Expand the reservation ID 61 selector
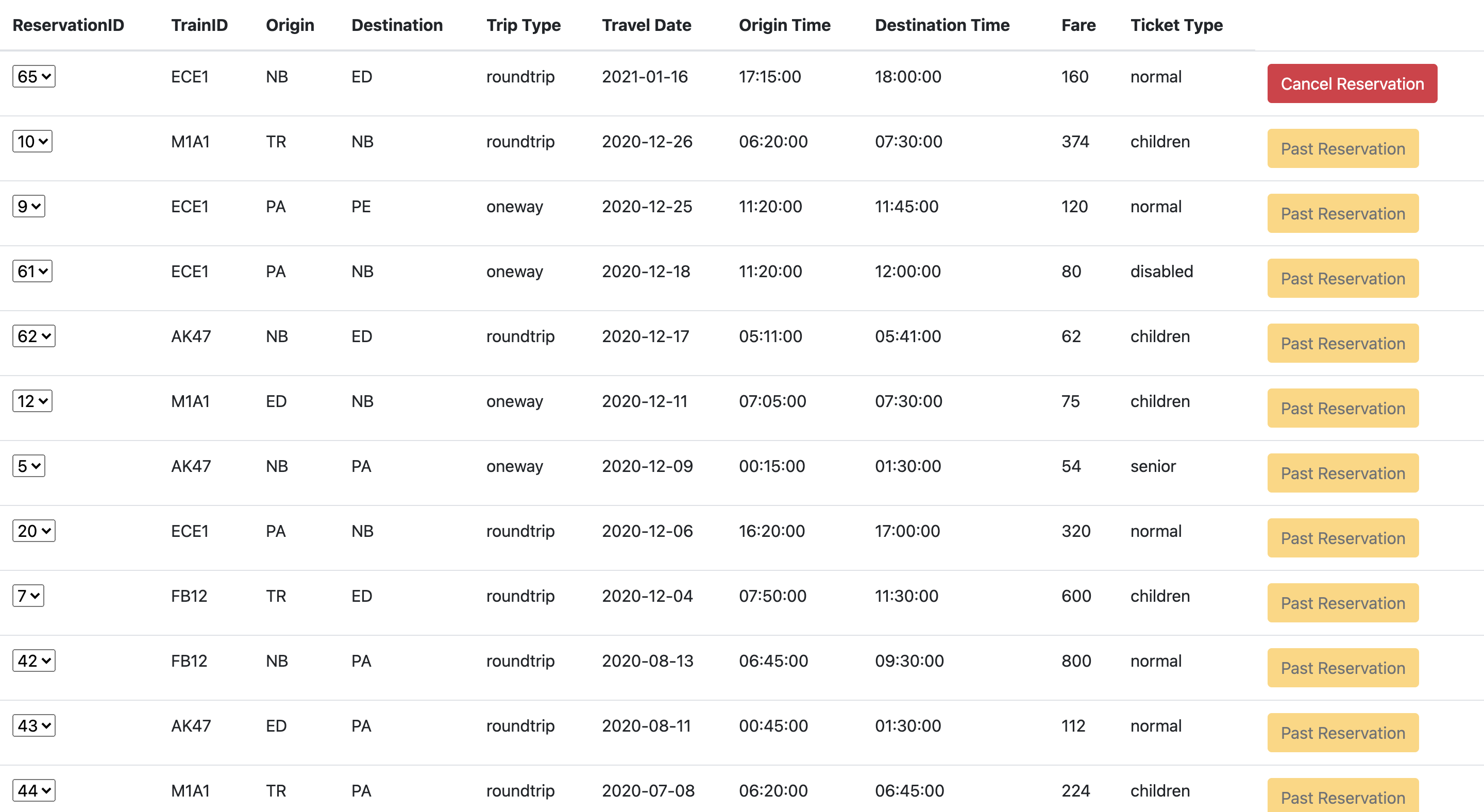 coord(32,271)
